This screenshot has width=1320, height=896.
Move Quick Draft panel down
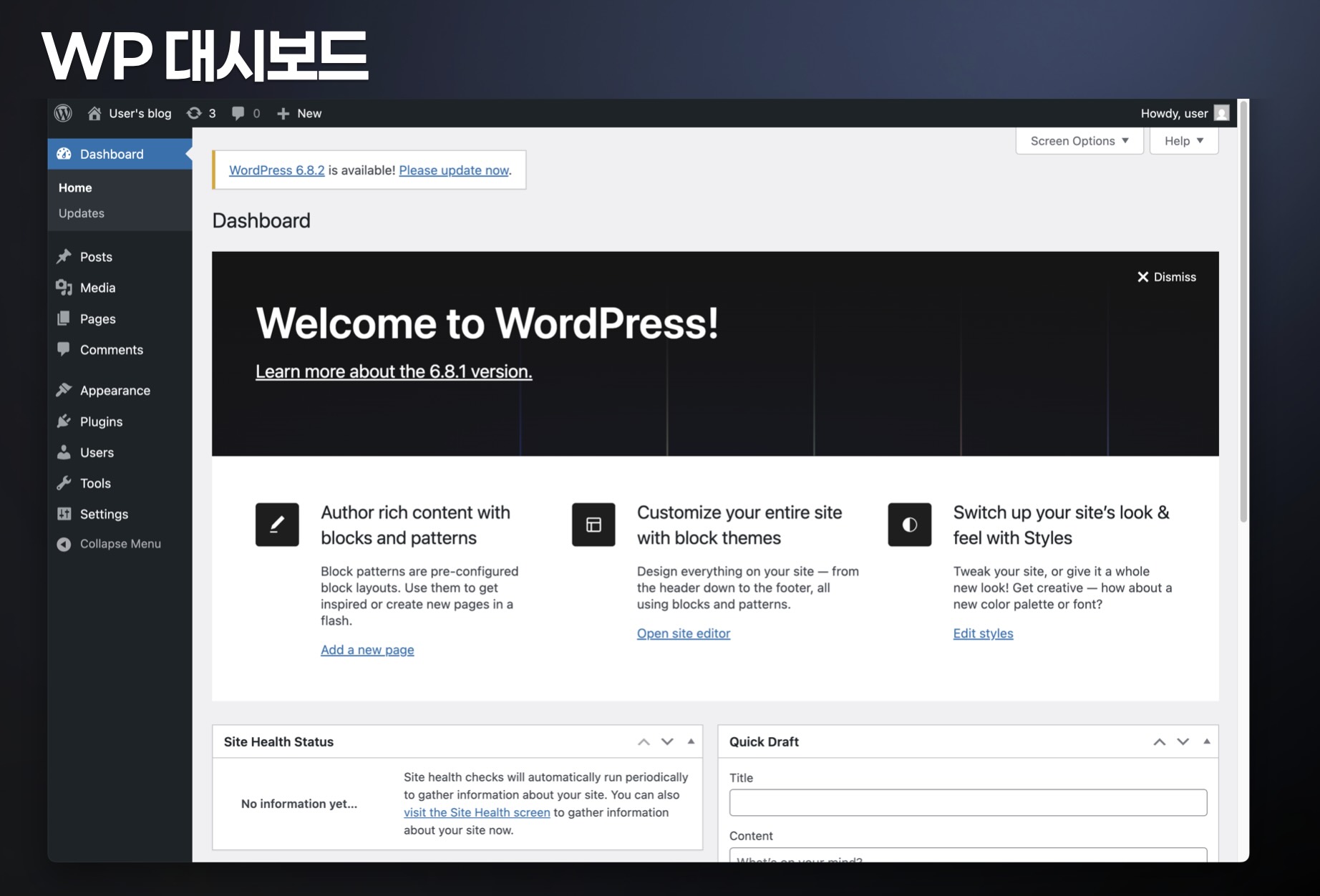coord(1183,741)
